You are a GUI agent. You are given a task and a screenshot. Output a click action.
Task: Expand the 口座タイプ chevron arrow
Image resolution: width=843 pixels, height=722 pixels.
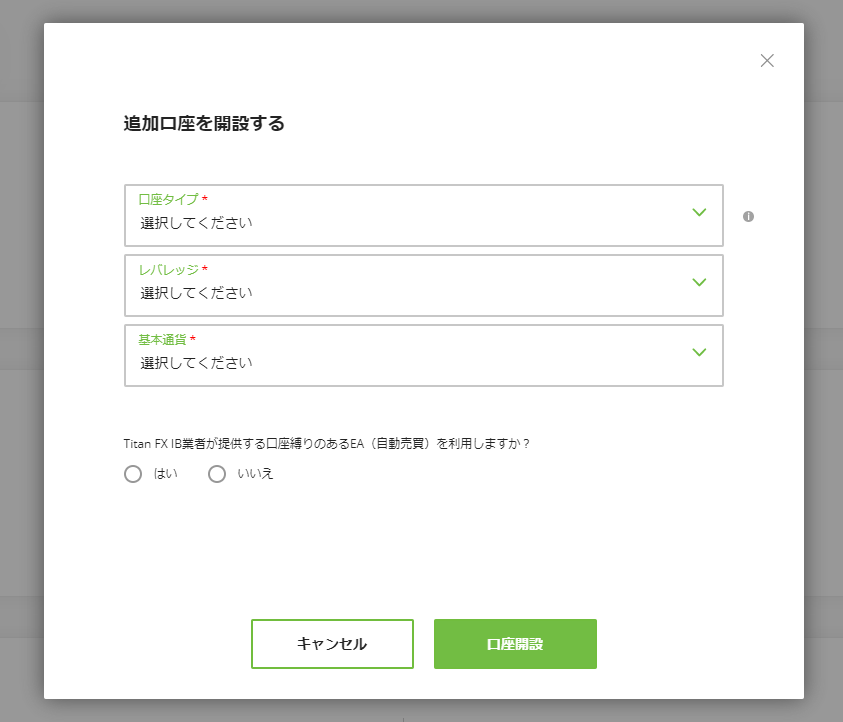(699, 212)
